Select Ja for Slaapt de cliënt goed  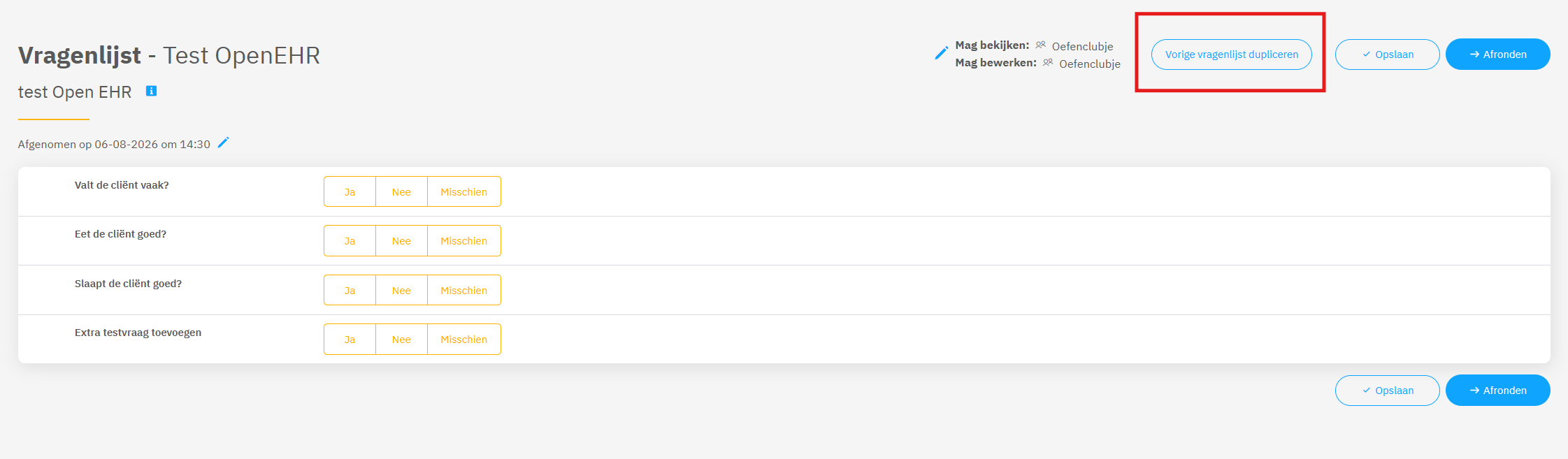click(x=350, y=290)
